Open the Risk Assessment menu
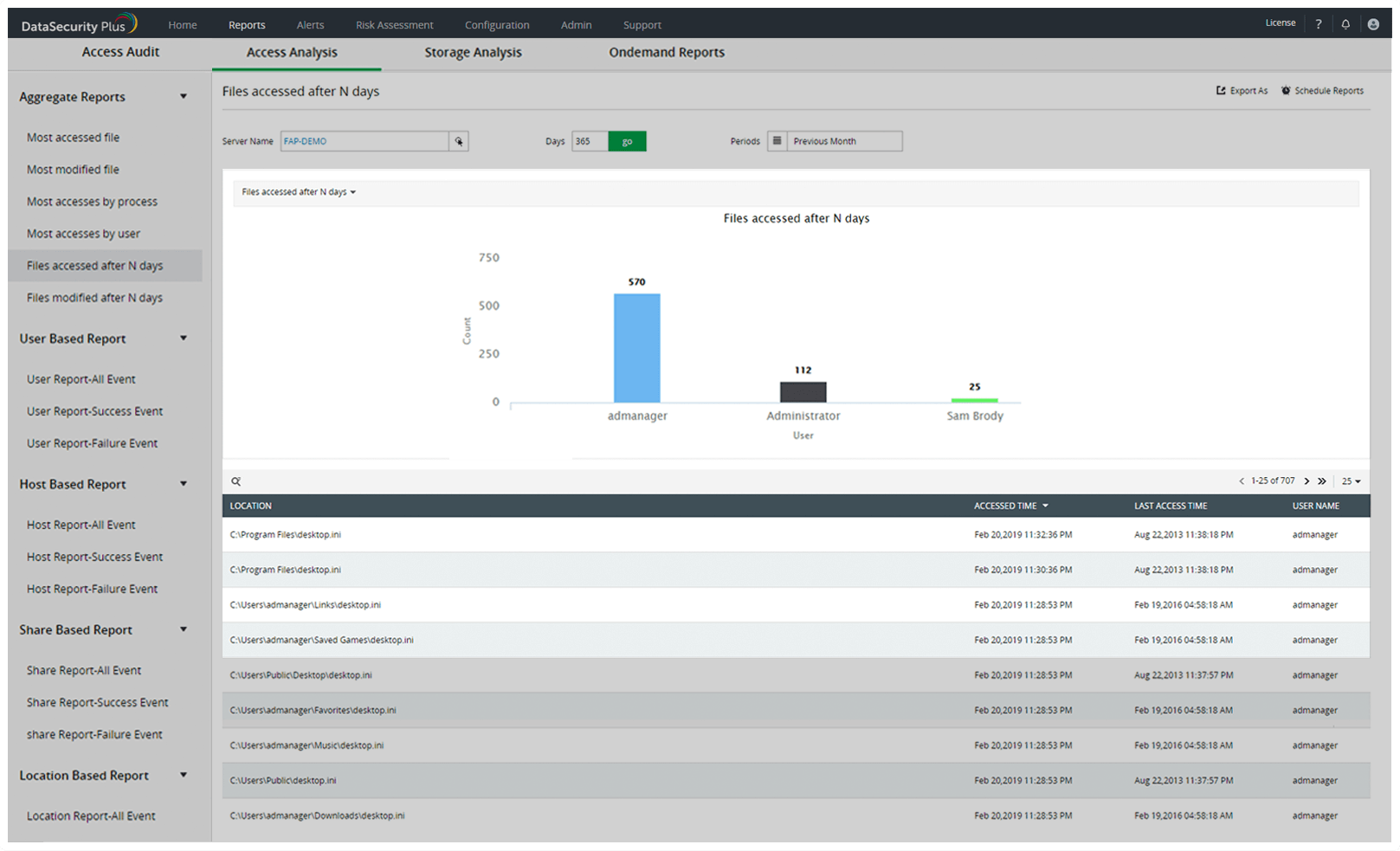This screenshot has width=1400, height=851. pyautogui.click(x=394, y=25)
